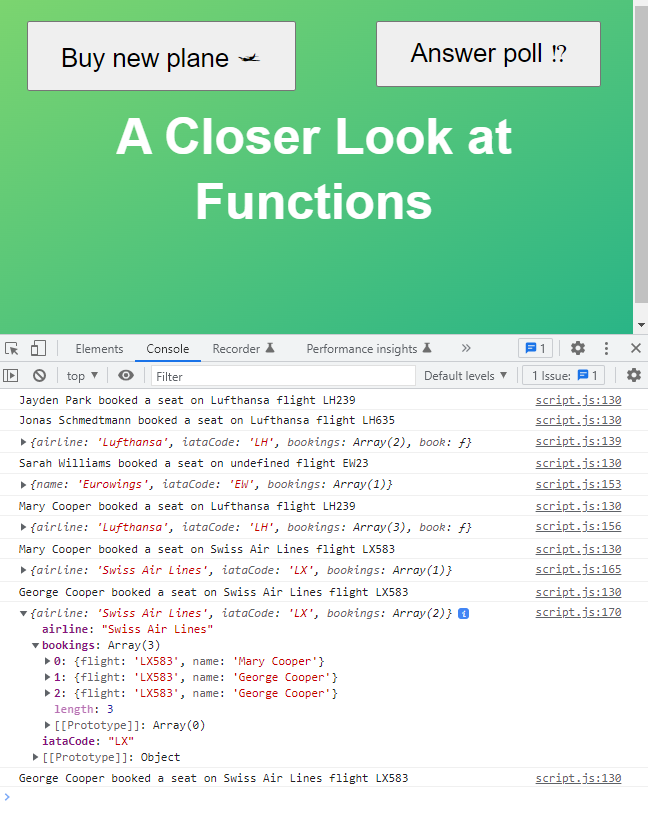Collapse the bookings Array(3) property
The image size is (648, 820).
(36, 645)
